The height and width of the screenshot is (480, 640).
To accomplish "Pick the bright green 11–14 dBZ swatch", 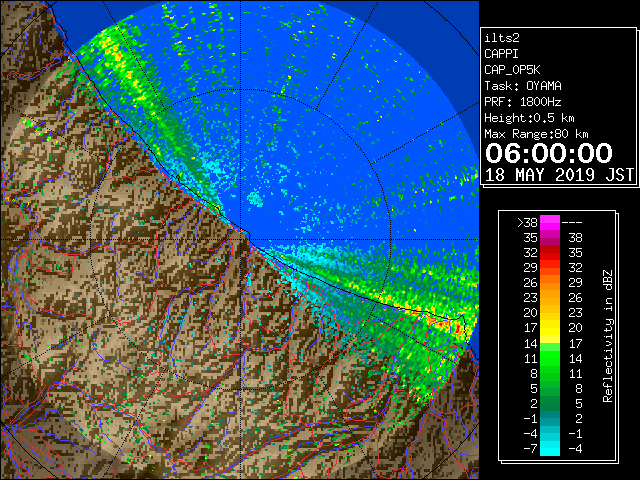I will click(x=550, y=358).
